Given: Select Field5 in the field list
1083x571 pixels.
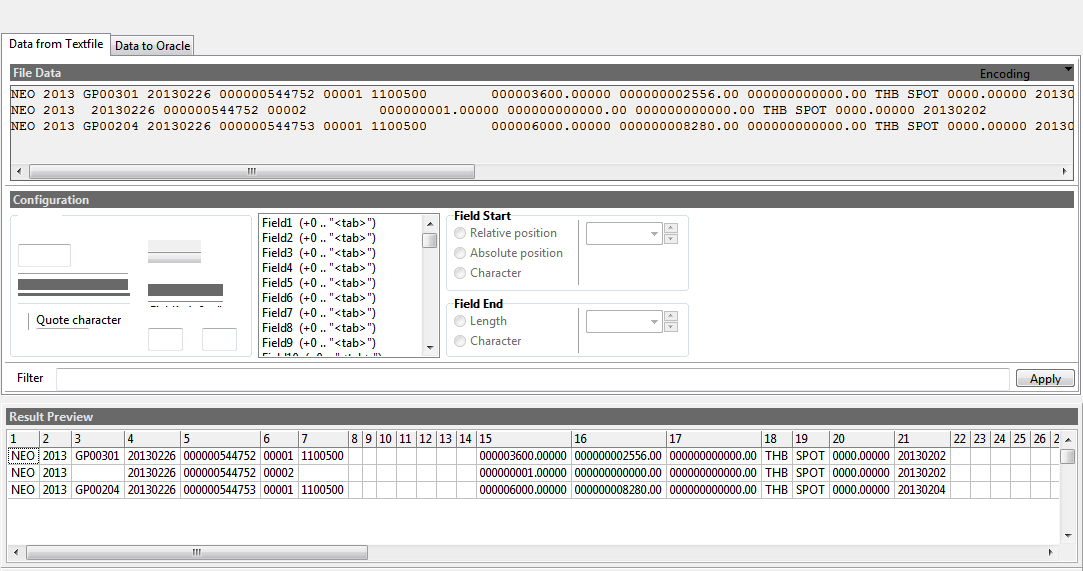Looking at the screenshot, I should point(318,283).
